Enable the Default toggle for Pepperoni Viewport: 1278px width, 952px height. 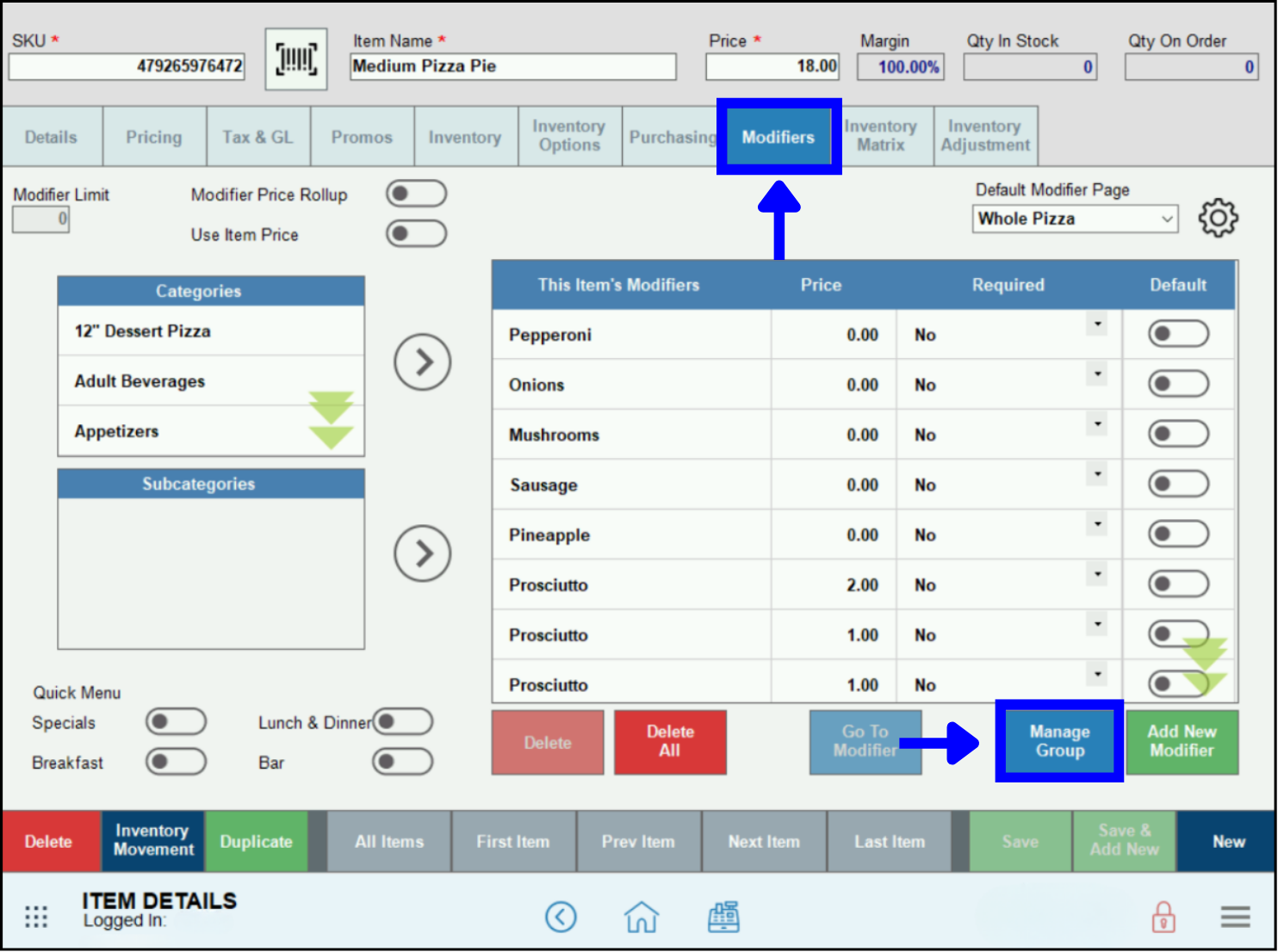[x=1178, y=334]
